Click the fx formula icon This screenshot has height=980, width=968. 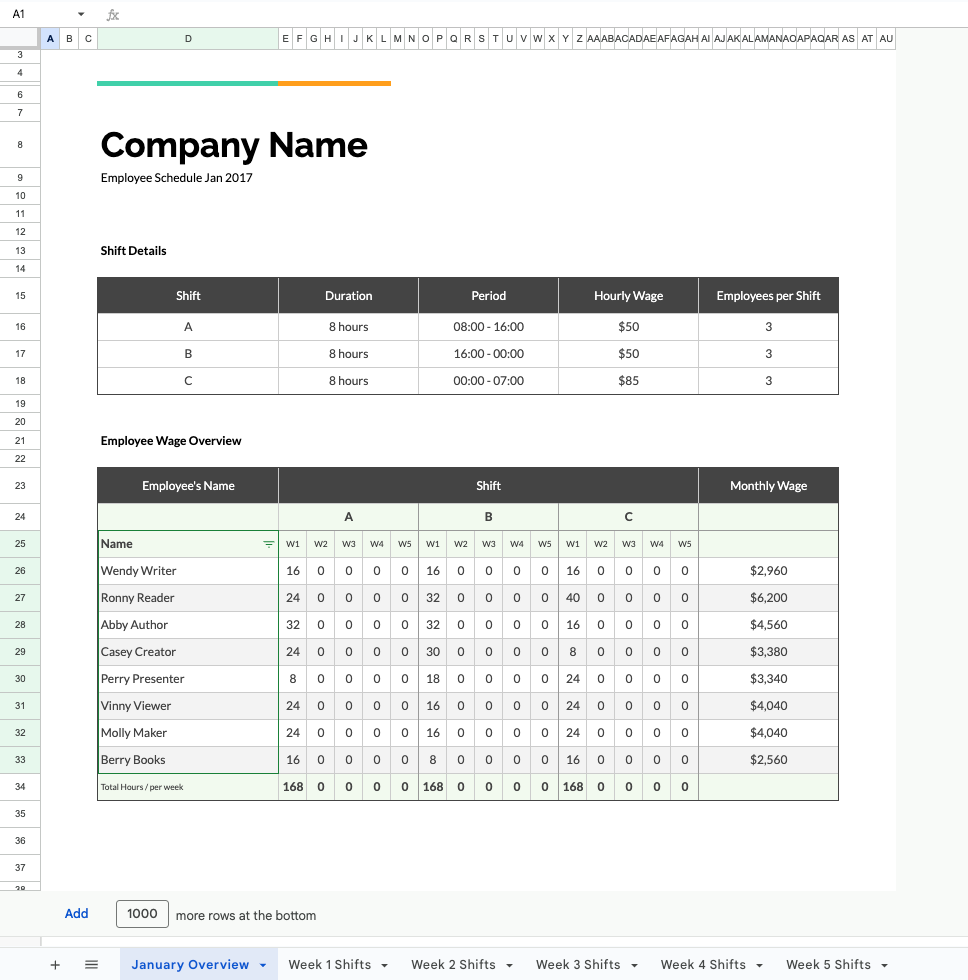[112, 14]
